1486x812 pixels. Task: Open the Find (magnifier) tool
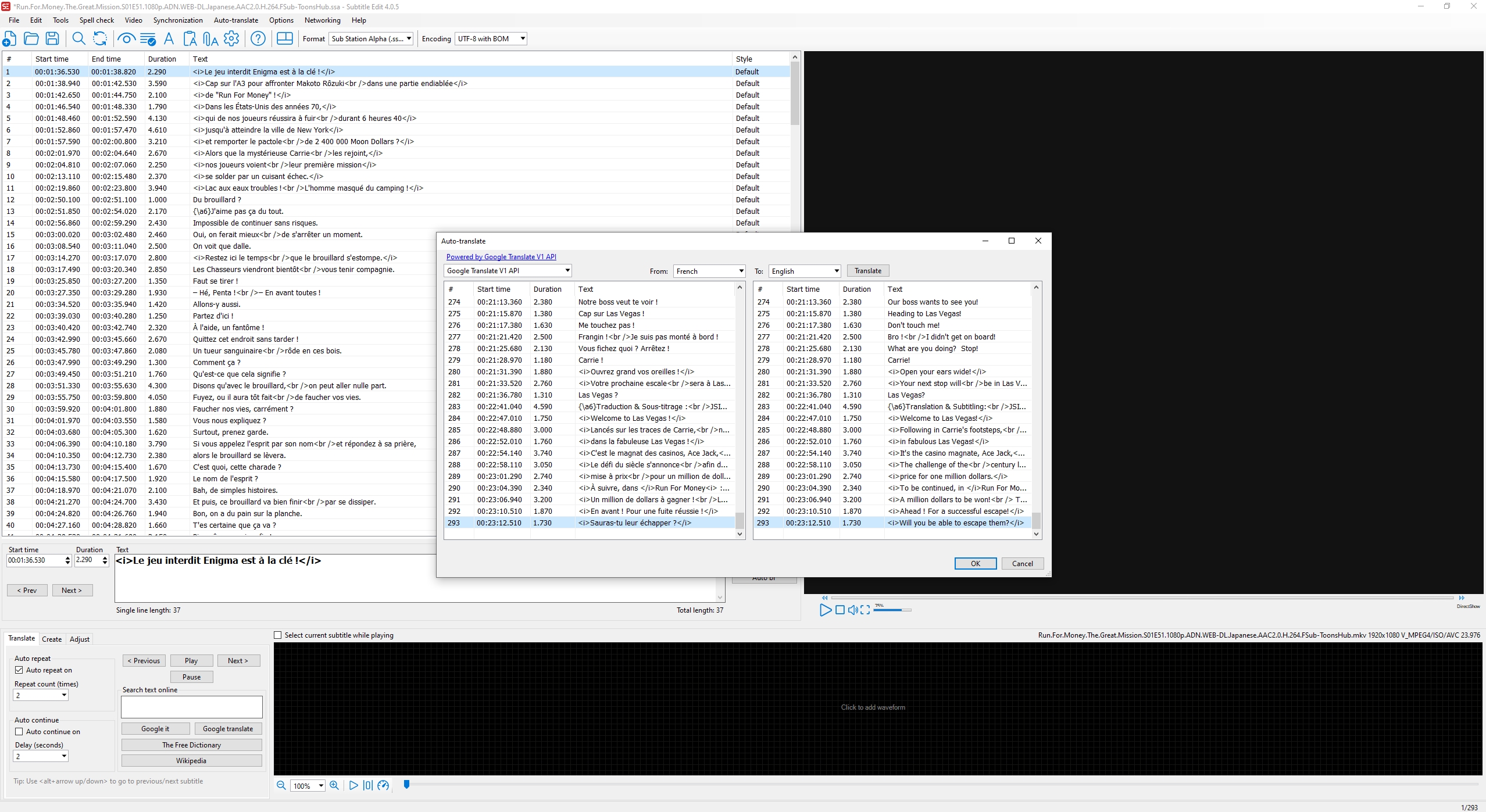tap(78, 39)
